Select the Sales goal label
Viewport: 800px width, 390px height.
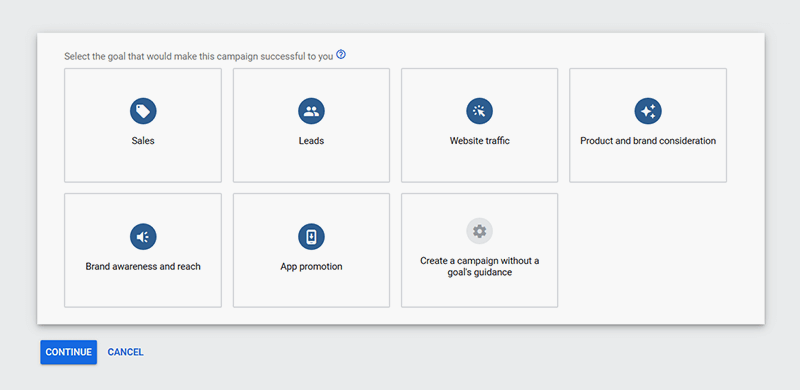click(x=143, y=141)
